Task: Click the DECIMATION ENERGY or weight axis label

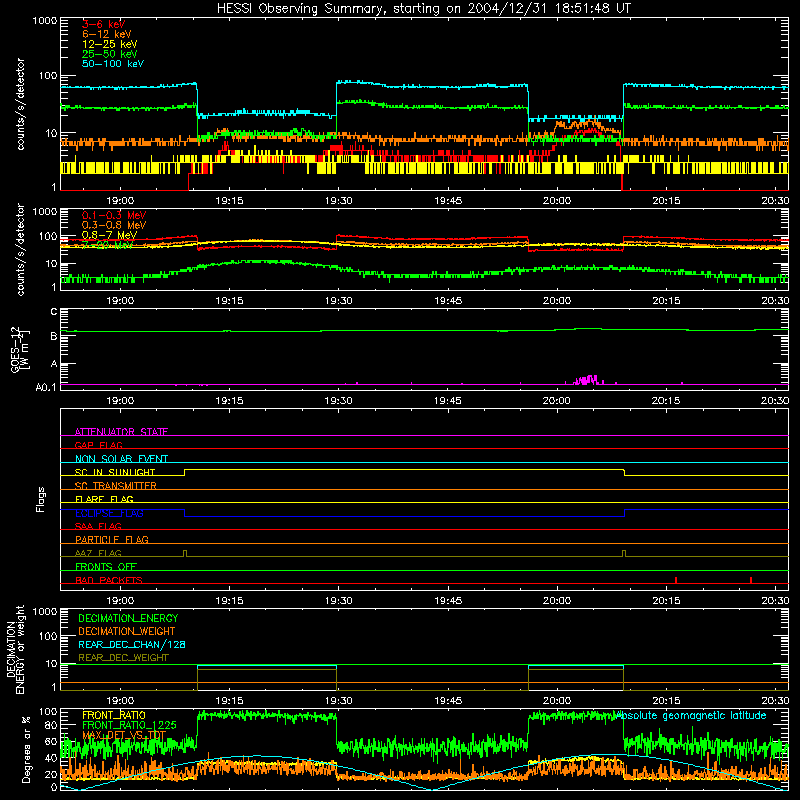Action: (15, 649)
